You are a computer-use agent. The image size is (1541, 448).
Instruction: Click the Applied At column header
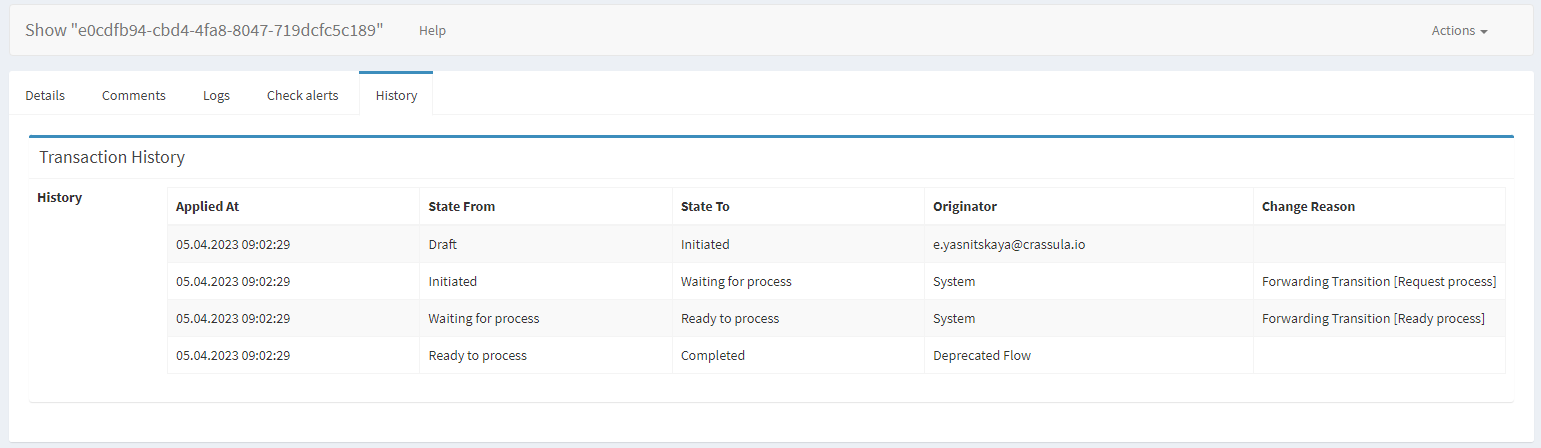(207, 207)
